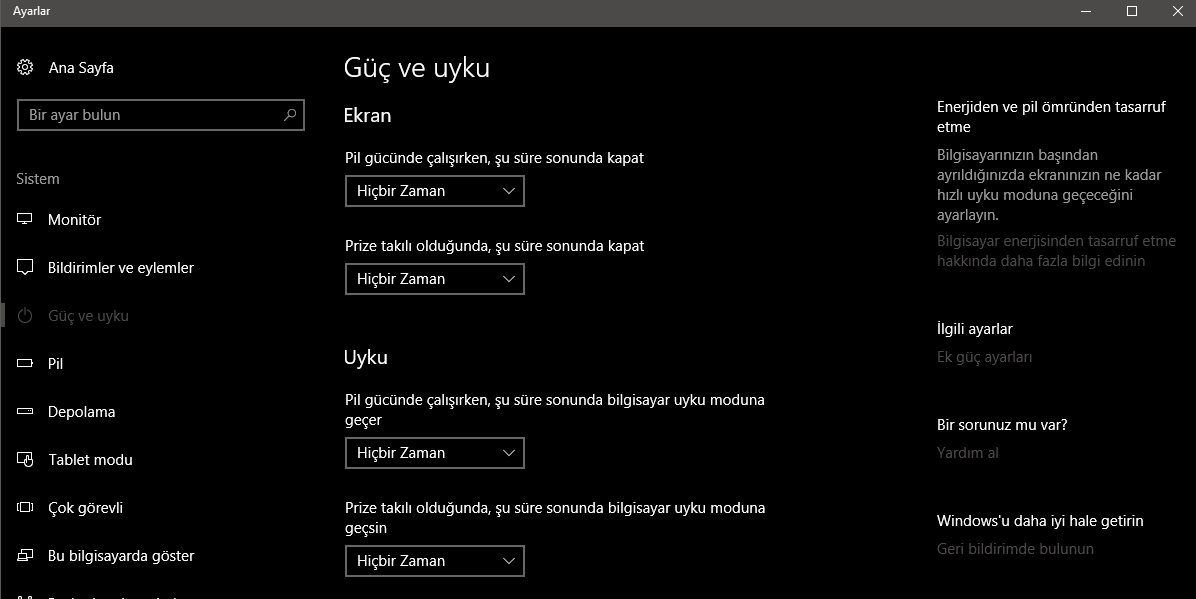Expand screen-off dropdown when plugged in
This screenshot has width=1196, height=599.
coord(435,279)
